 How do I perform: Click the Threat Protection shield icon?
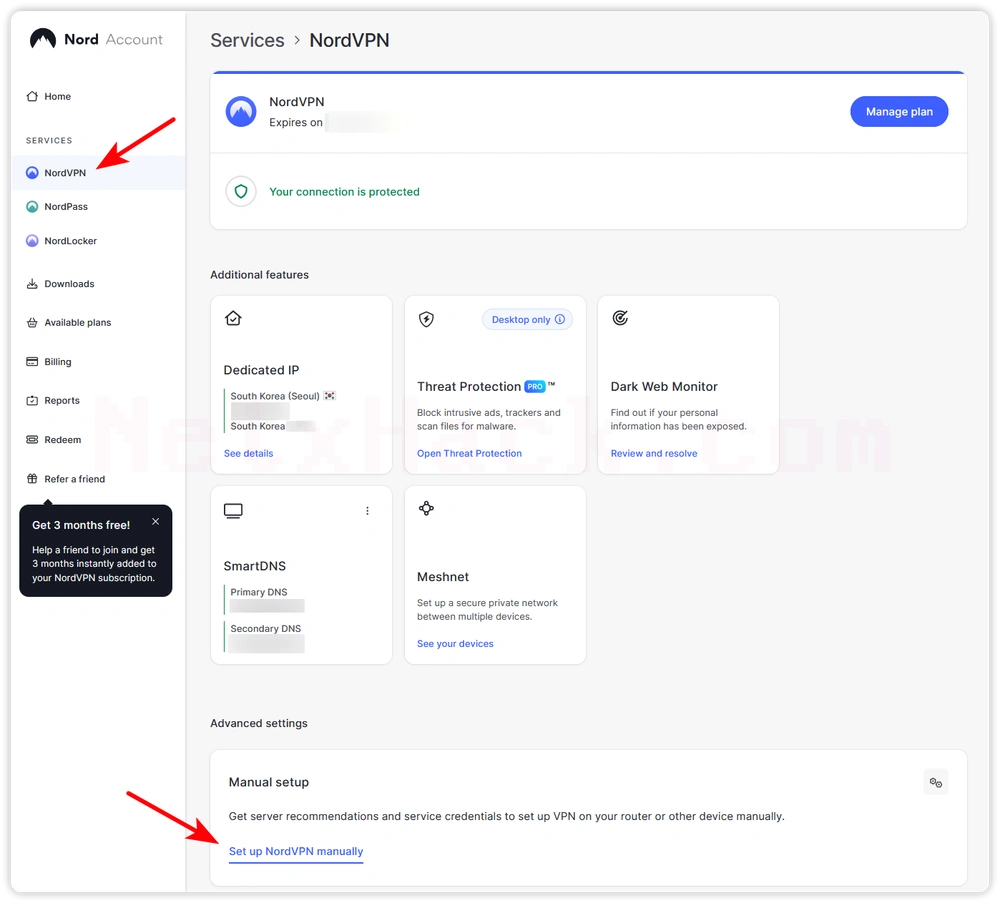coord(427,319)
